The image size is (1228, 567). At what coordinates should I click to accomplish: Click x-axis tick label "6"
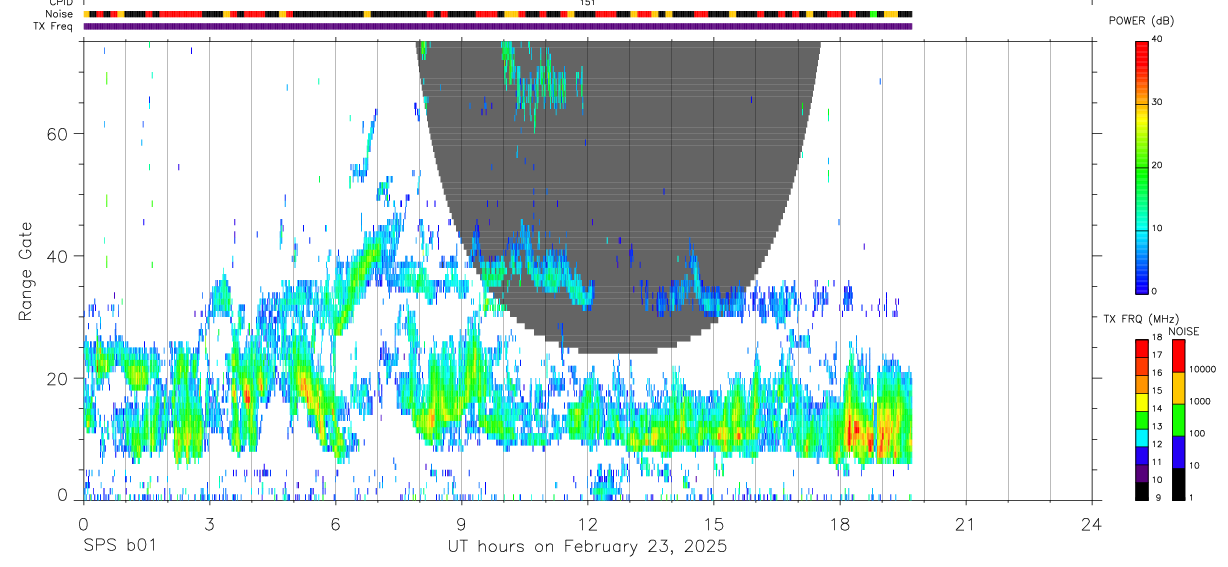[x=335, y=523]
